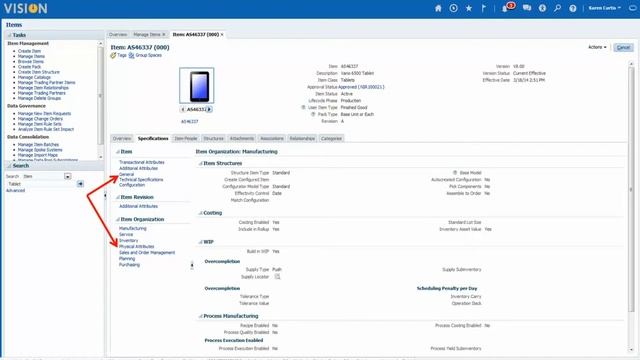Collapse the Process Manufacturing section
This screenshot has width=640, height=360.
coord(200,316)
